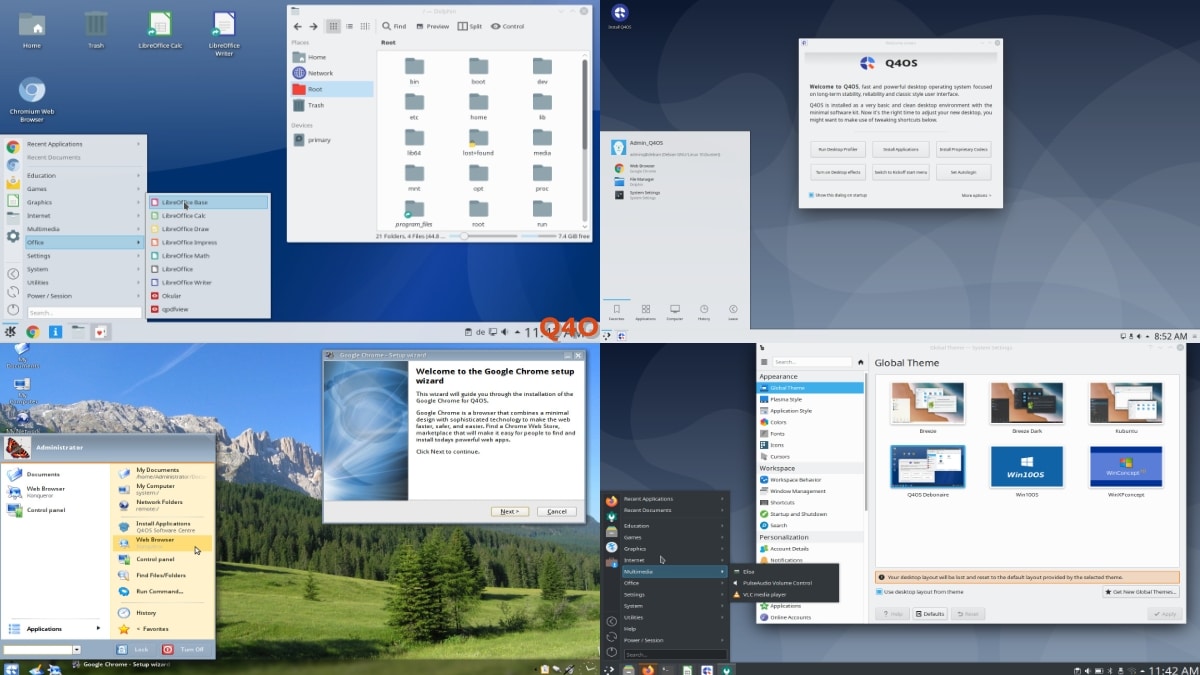Expand Education submenu in light application menu
Viewport: 1200px width, 675px height.
click(x=84, y=175)
